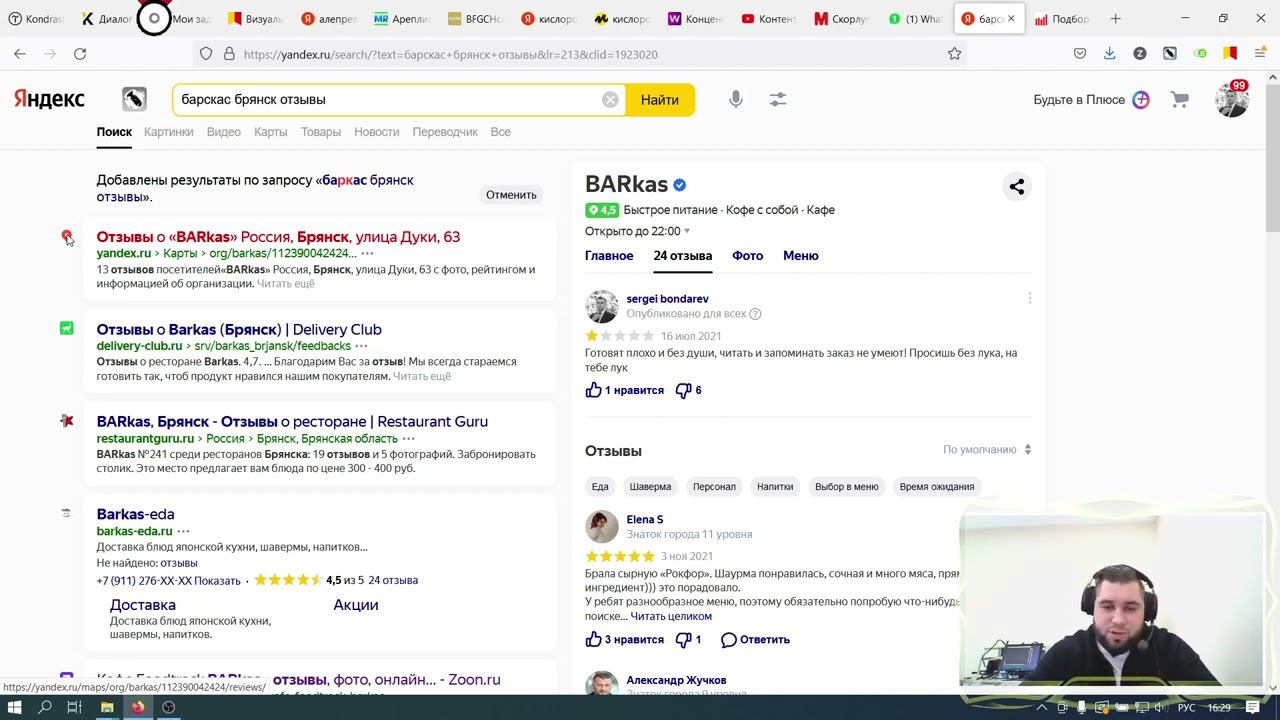The image size is (1280, 720).
Task: Filter reviews by 'Персонал' tag
Action: click(714, 487)
